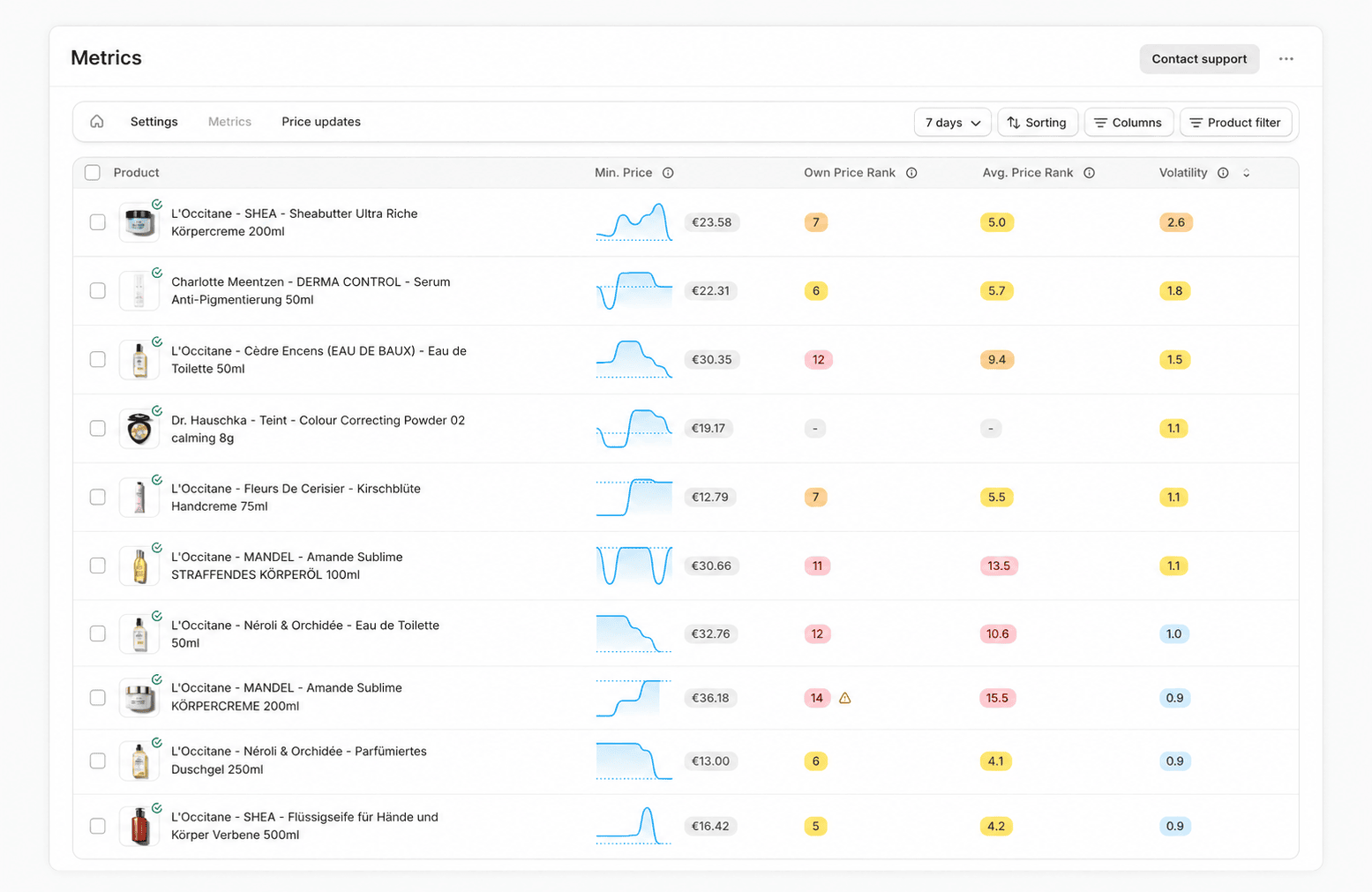Screen dimensions: 1372x892
Task: Tick the checkbox for Cèdre Encens Eau de Toilette
Action: (x=98, y=360)
